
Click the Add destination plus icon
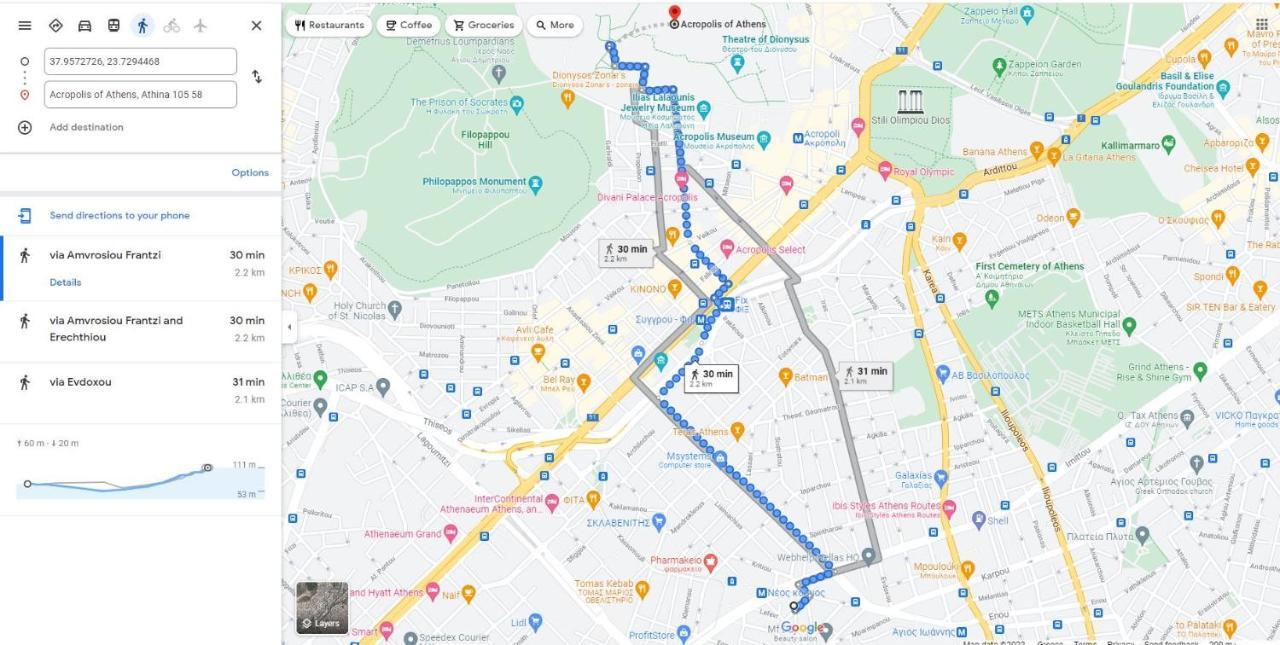(x=25, y=127)
